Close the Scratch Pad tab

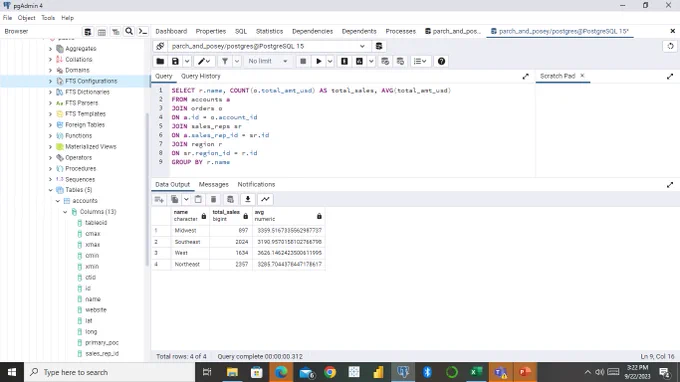click(582, 75)
